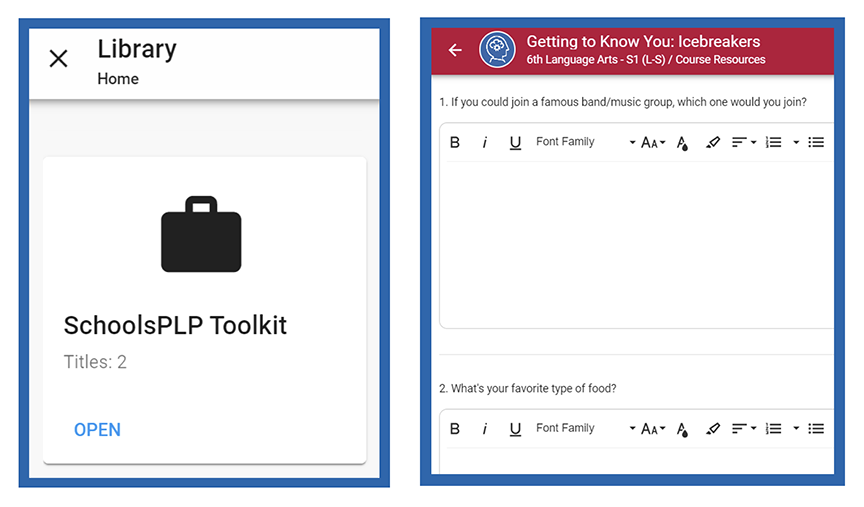Insert numbered list in question 2 editor
This screenshot has height=507, width=864.
coord(774,429)
